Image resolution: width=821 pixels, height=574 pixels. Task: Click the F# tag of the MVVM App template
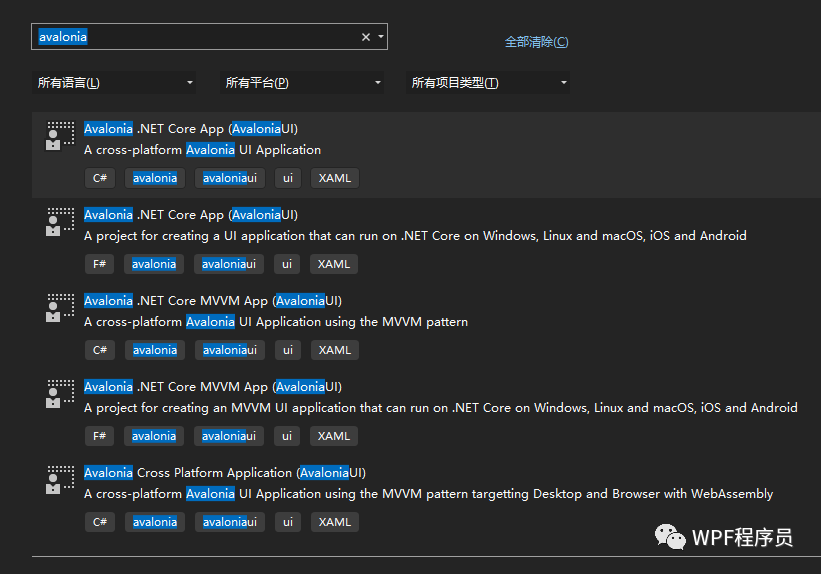pos(99,436)
